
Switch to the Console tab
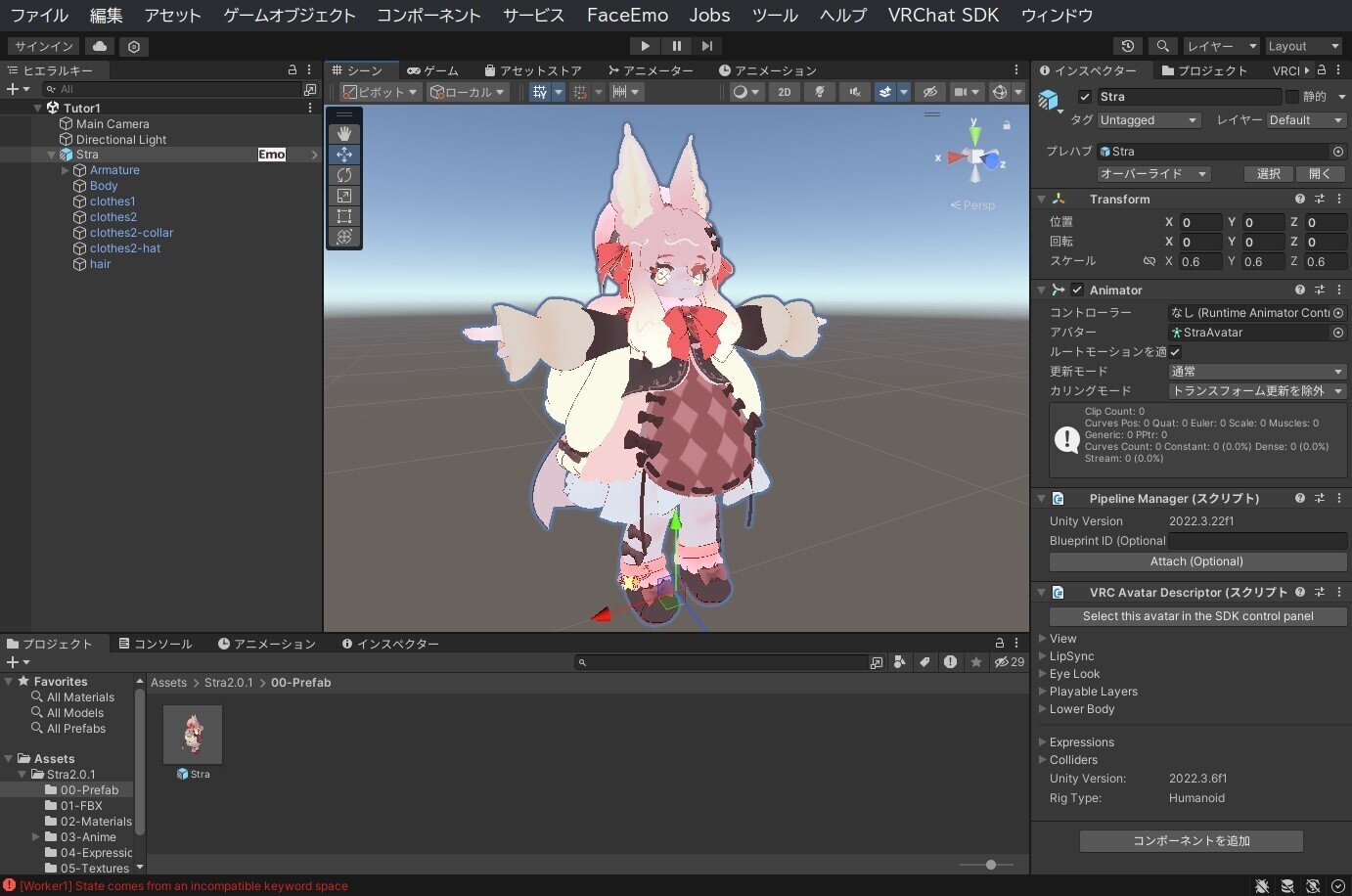pyautogui.click(x=155, y=644)
